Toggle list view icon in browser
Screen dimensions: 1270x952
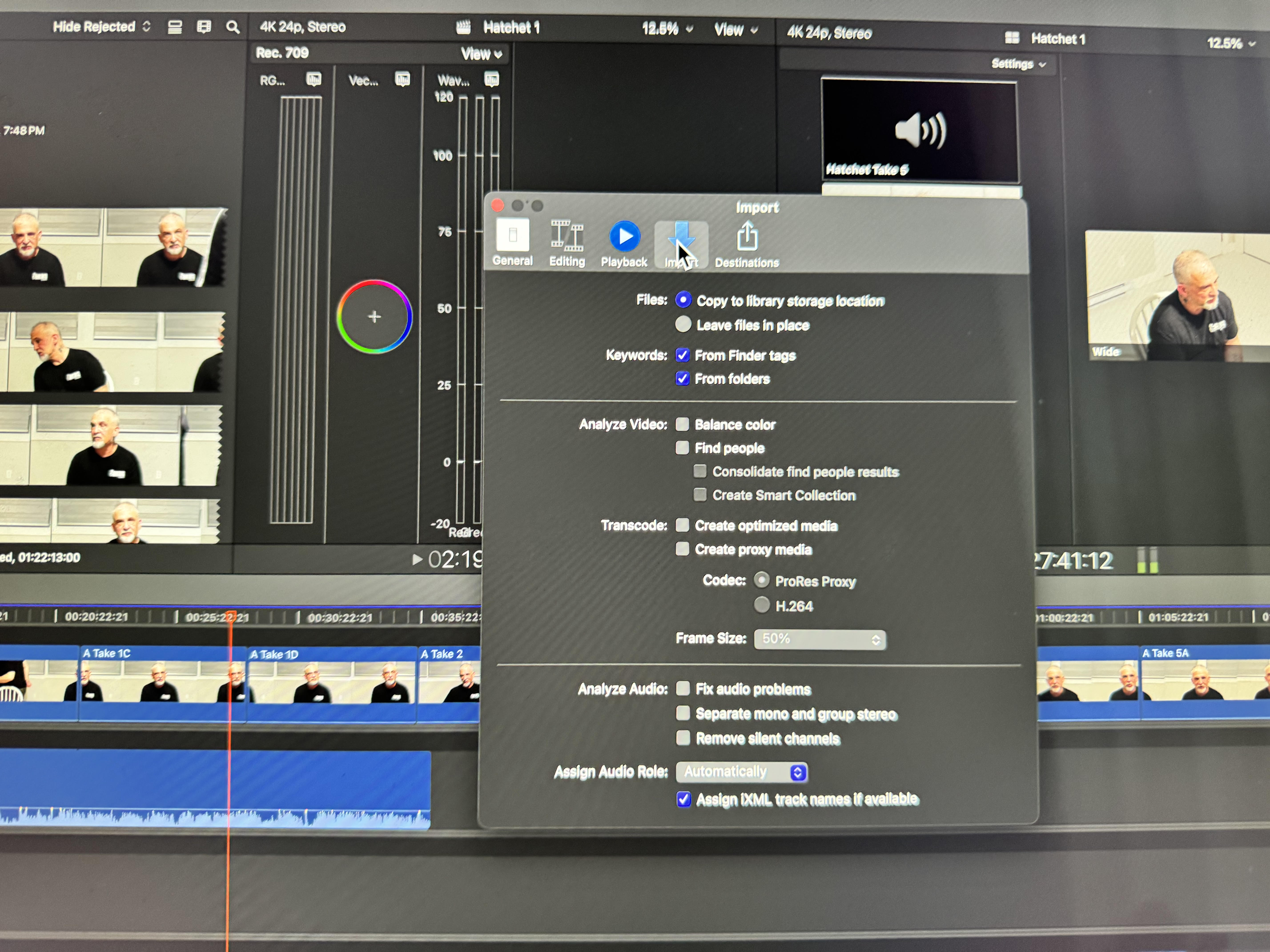click(175, 27)
